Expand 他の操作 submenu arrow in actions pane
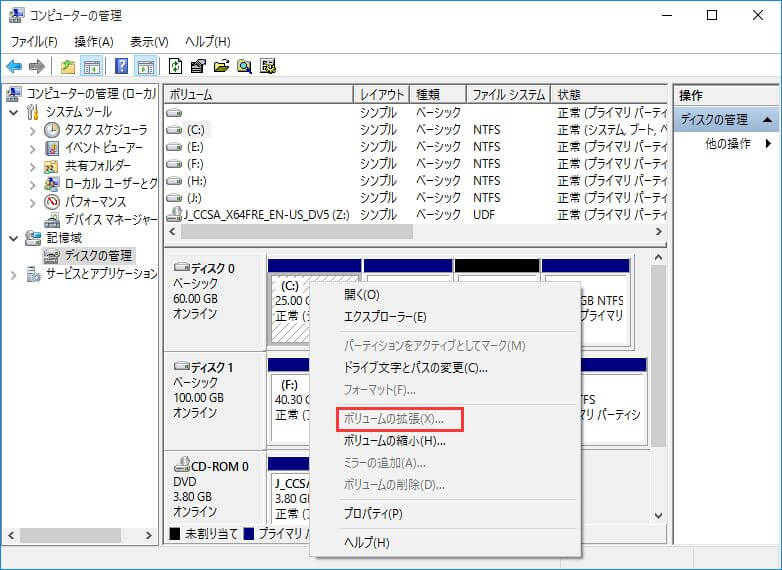782x570 pixels. coord(768,144)
